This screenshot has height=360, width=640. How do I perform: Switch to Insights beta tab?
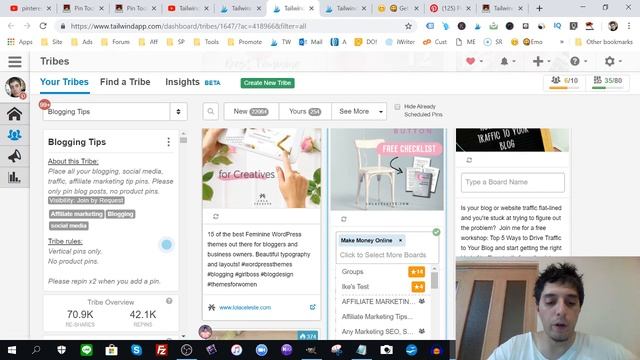193,82
